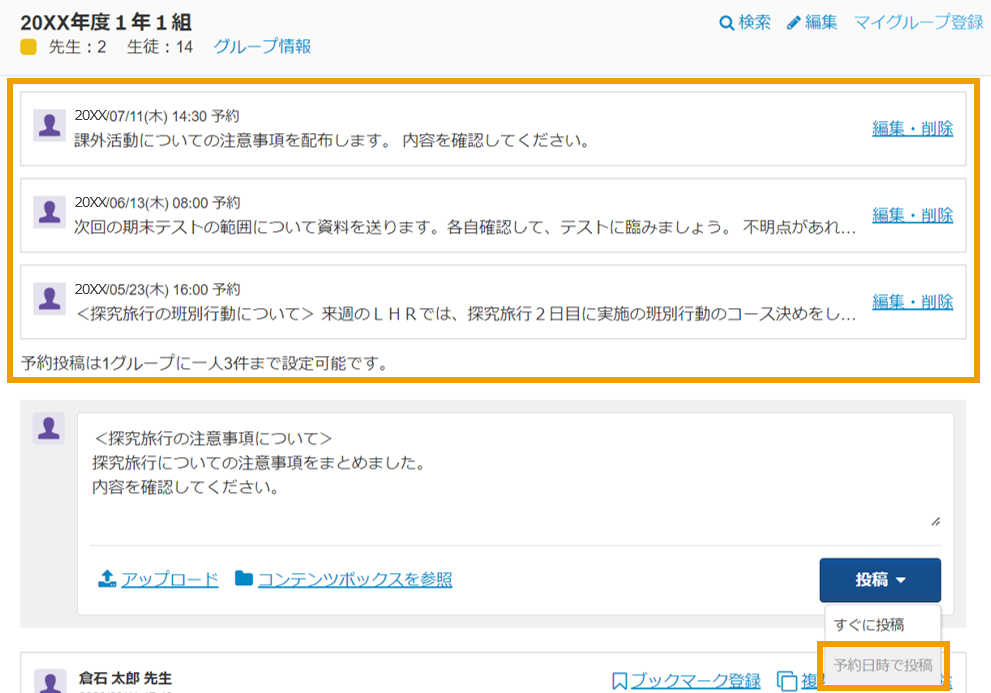Viewport: 991px width, 693px height.
Task: Select 予約日時で投稿 menu option
Action: 883,665
